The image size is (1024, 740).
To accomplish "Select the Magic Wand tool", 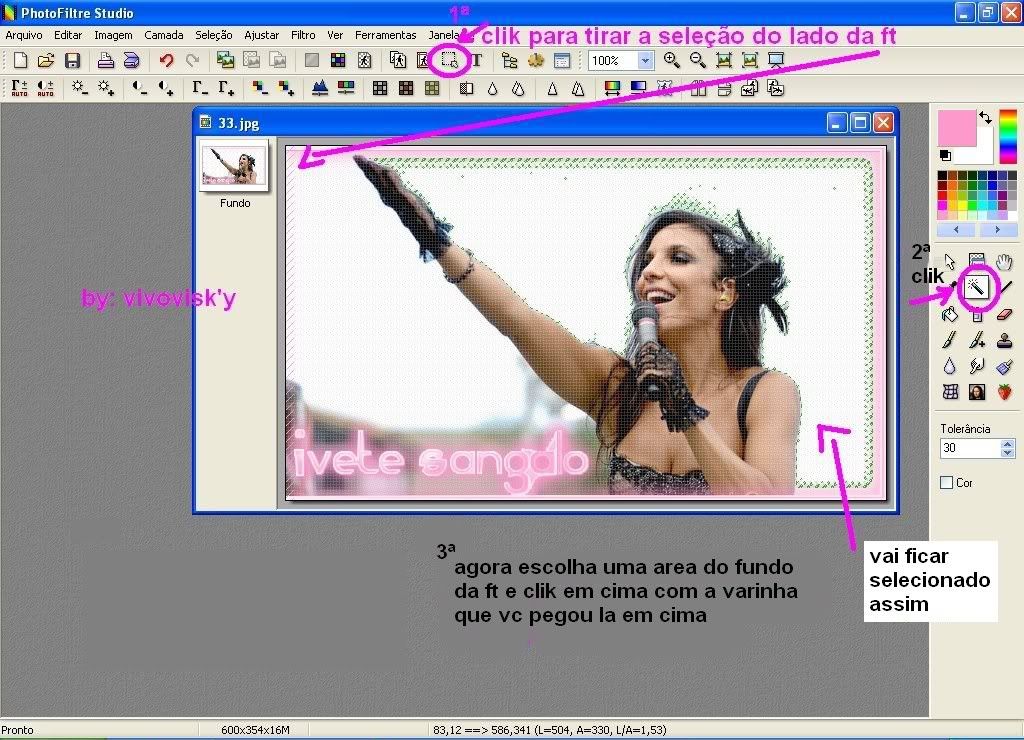I will [977, 288].
